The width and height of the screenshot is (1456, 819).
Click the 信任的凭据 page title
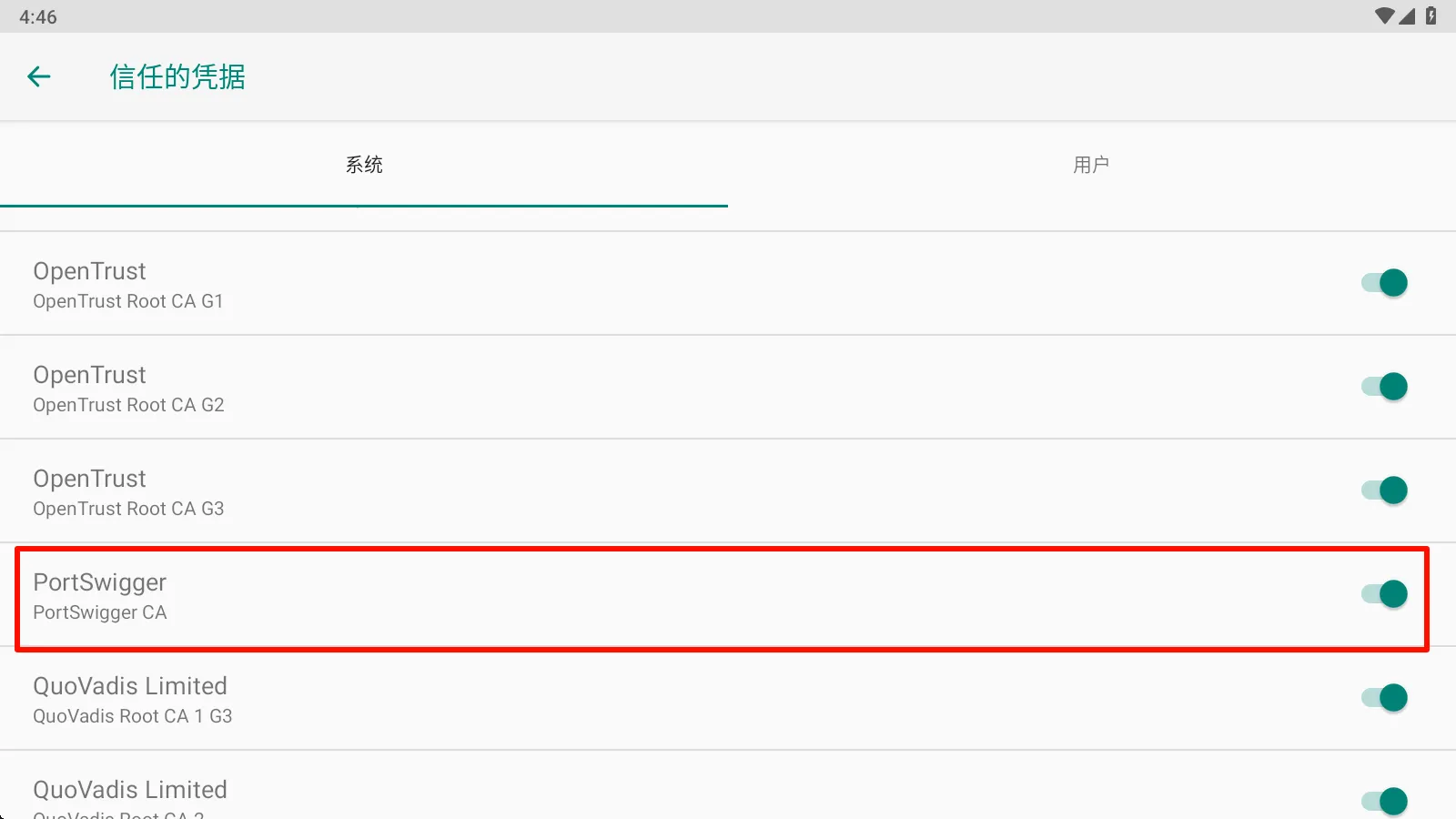[x=177, y=77]
